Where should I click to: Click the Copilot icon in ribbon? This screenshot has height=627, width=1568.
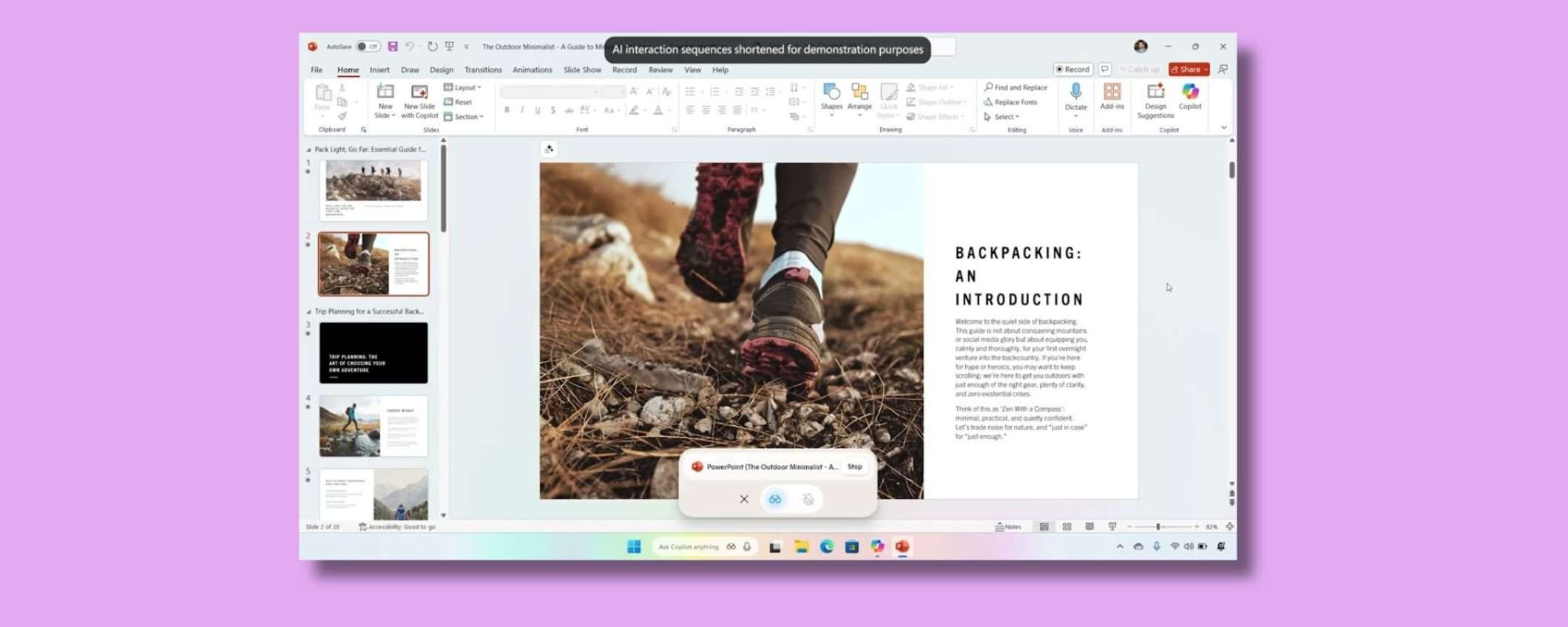pyautogui.click(x=1189, y=96)
